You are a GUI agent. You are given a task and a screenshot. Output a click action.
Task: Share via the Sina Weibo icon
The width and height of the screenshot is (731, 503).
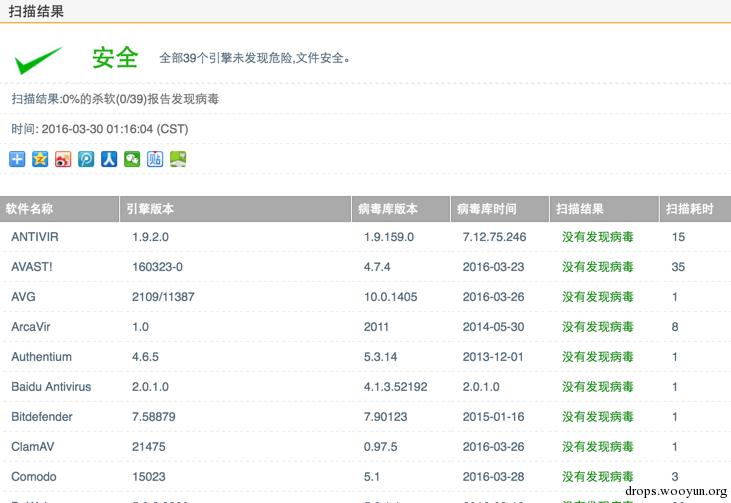[x=63, y=159]
